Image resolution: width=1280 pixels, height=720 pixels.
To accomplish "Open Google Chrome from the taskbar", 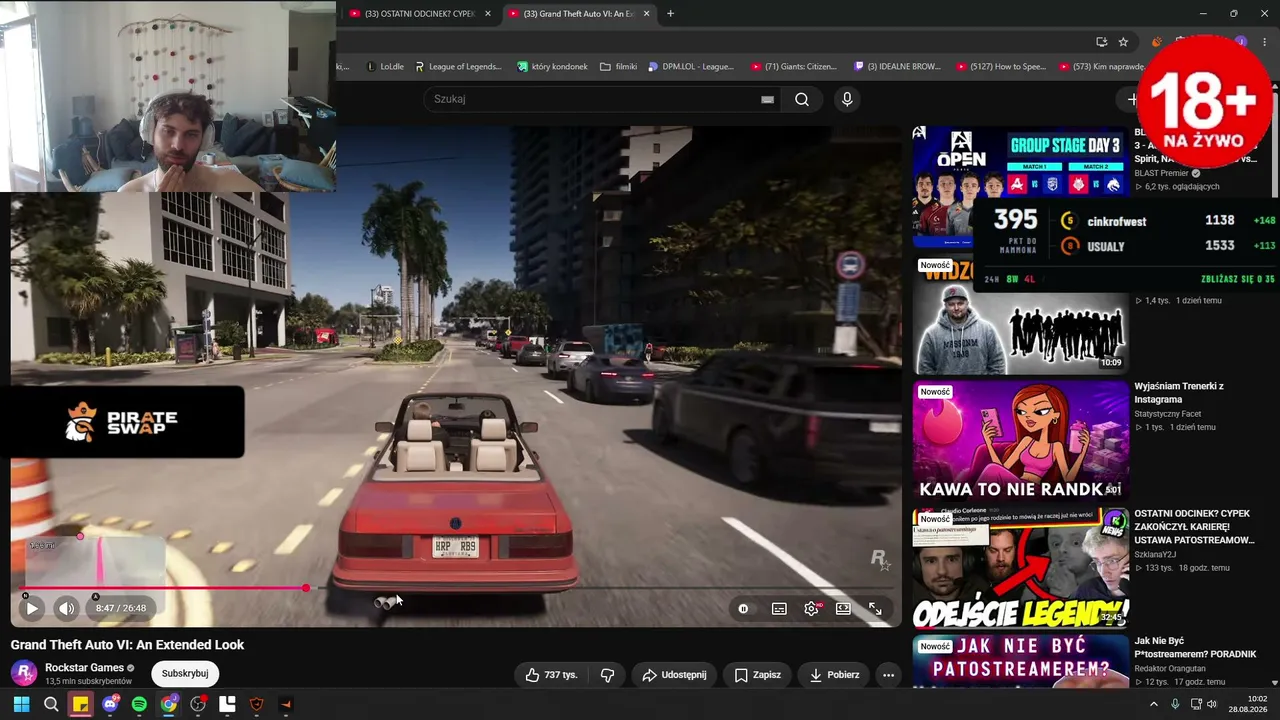I will (x=169, y=704).
